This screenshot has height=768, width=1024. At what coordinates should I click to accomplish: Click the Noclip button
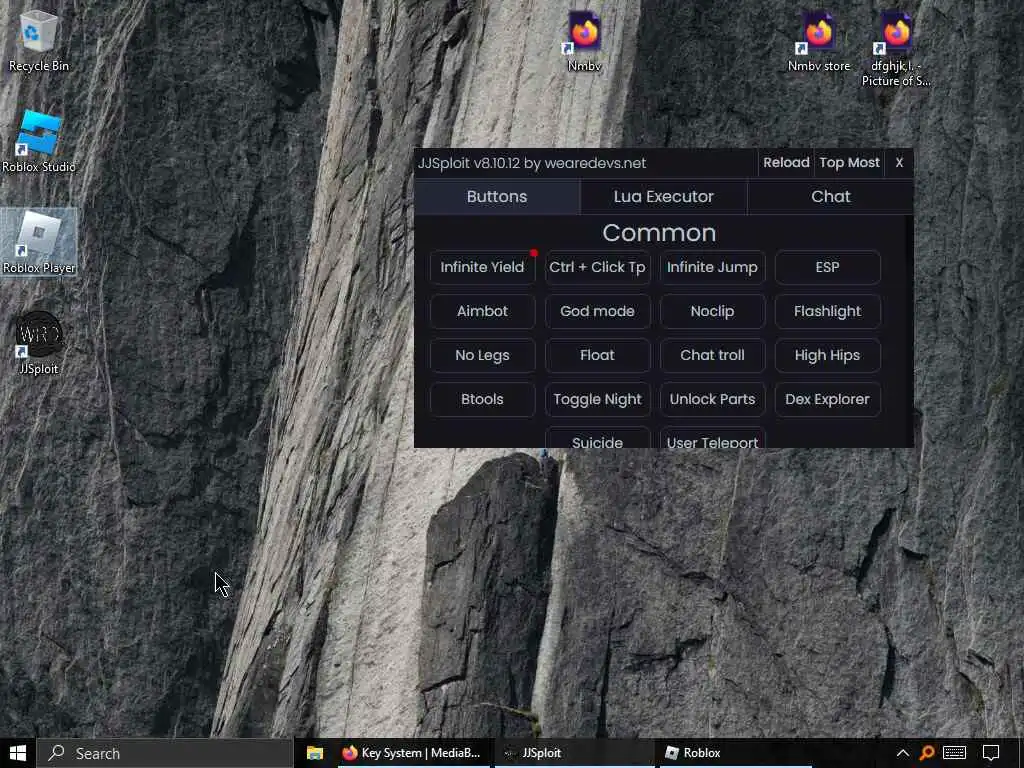point(712,312)
